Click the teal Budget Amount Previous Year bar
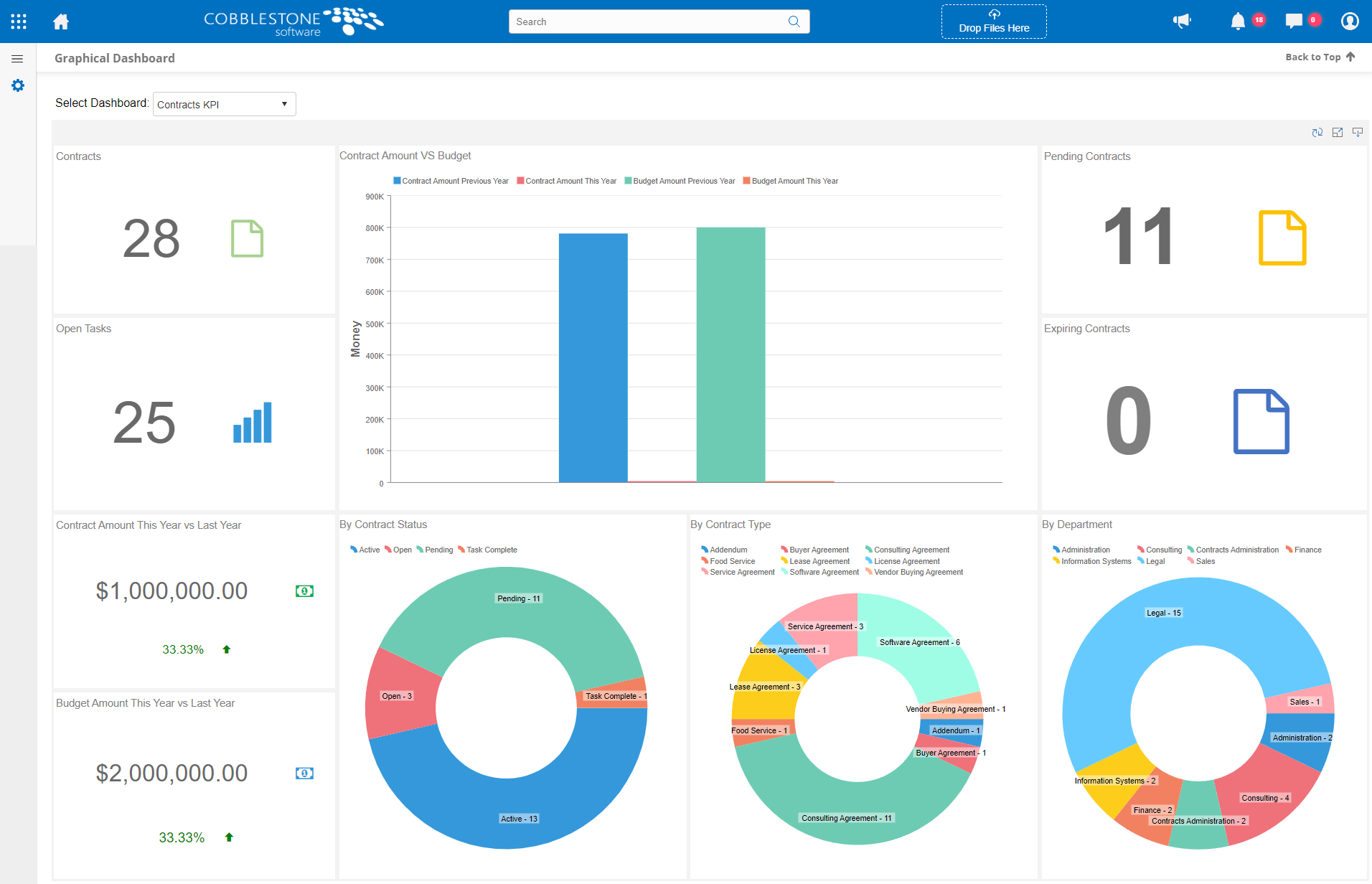The image size is (1372, 884). point(730,354)
